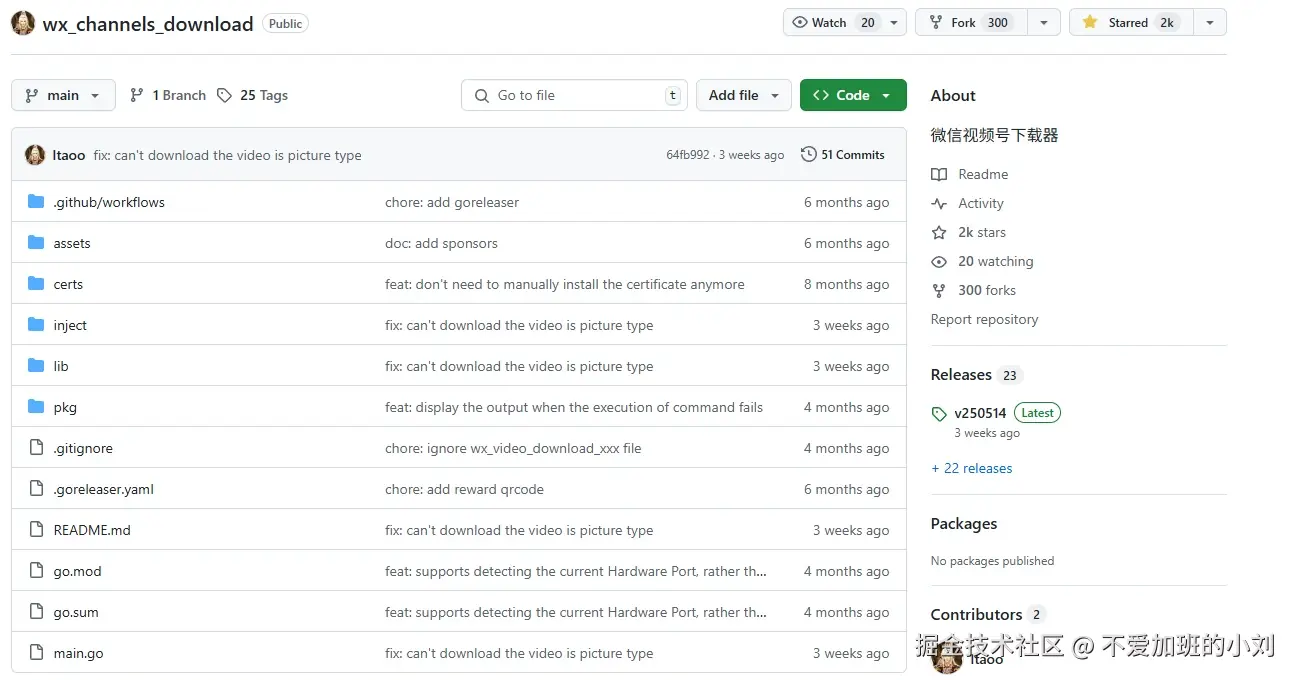This screenshot has width=1296, height=680.
Task: Focus the Go to file search field
Action: (575, 95)
